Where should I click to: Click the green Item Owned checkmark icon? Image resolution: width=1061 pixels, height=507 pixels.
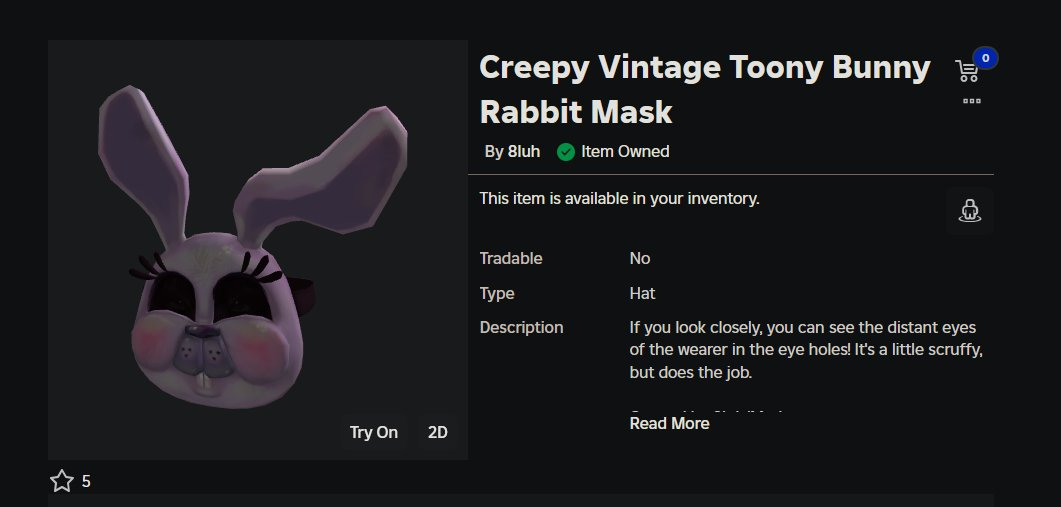pos(566,152)
